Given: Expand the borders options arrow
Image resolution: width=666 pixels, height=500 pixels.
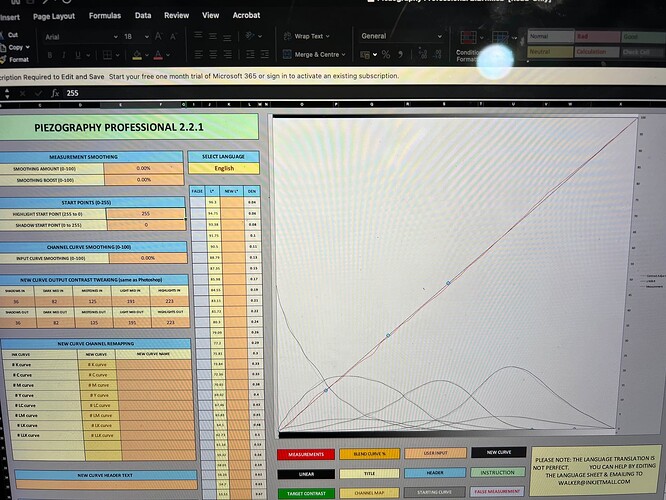Looking at the screenshot, I should pos(118,55).
